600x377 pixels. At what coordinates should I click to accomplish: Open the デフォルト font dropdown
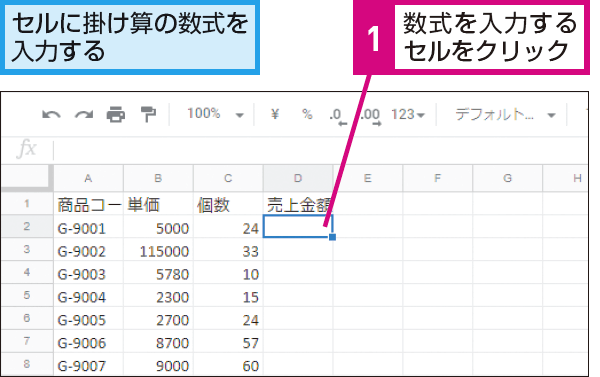pyautogui.click(x=505, y=114)
